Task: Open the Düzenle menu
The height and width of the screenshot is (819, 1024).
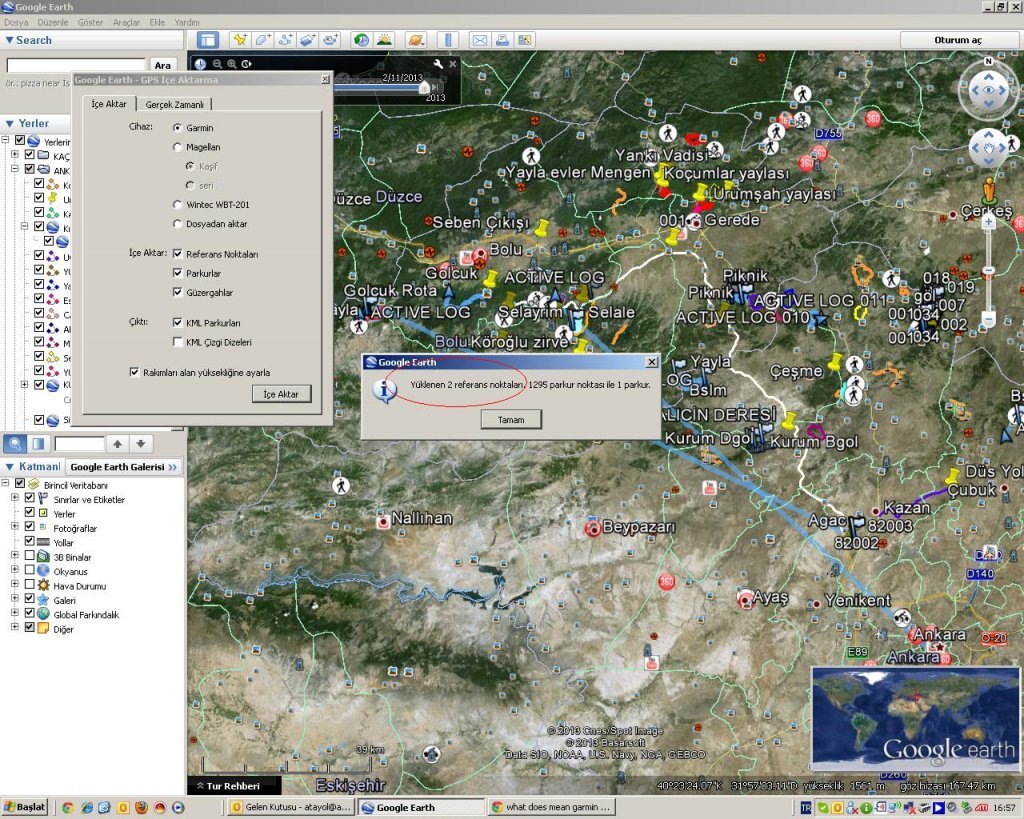Action: tap(52, 22)
